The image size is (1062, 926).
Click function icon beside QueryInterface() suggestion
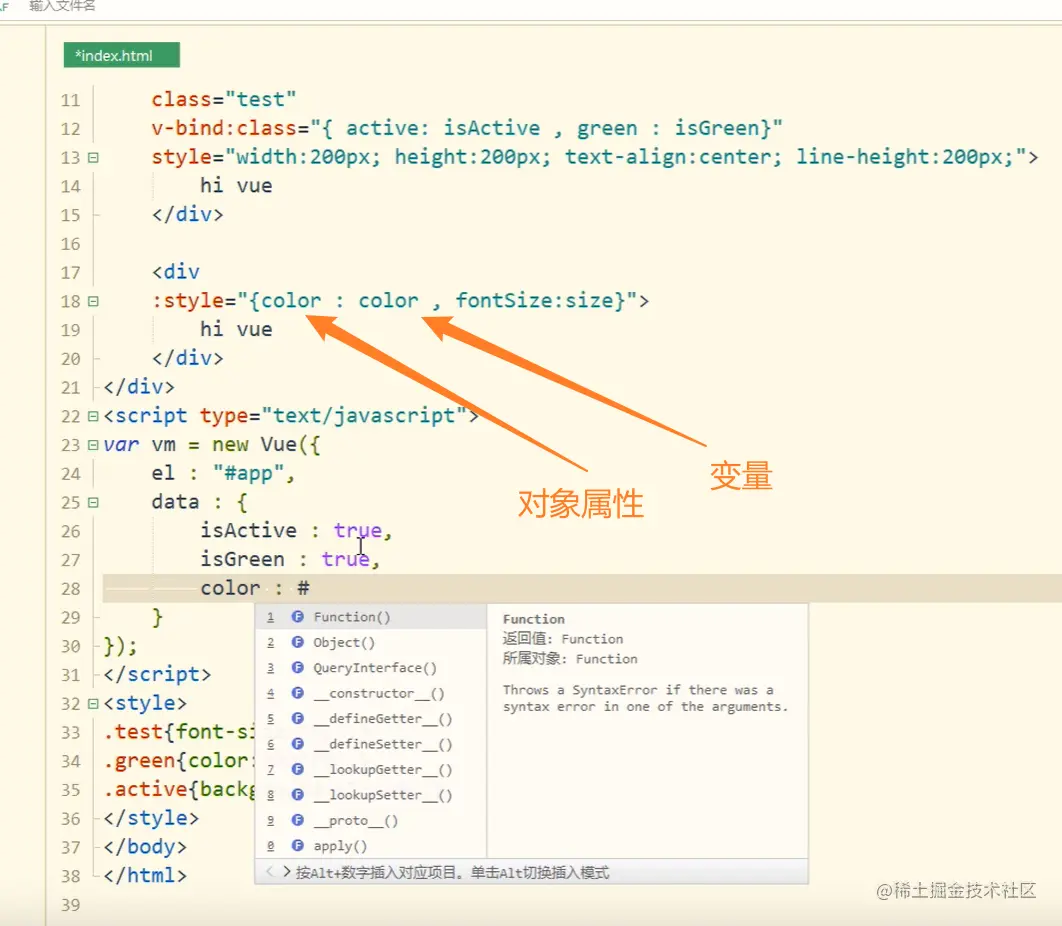(x=297, y=667)
